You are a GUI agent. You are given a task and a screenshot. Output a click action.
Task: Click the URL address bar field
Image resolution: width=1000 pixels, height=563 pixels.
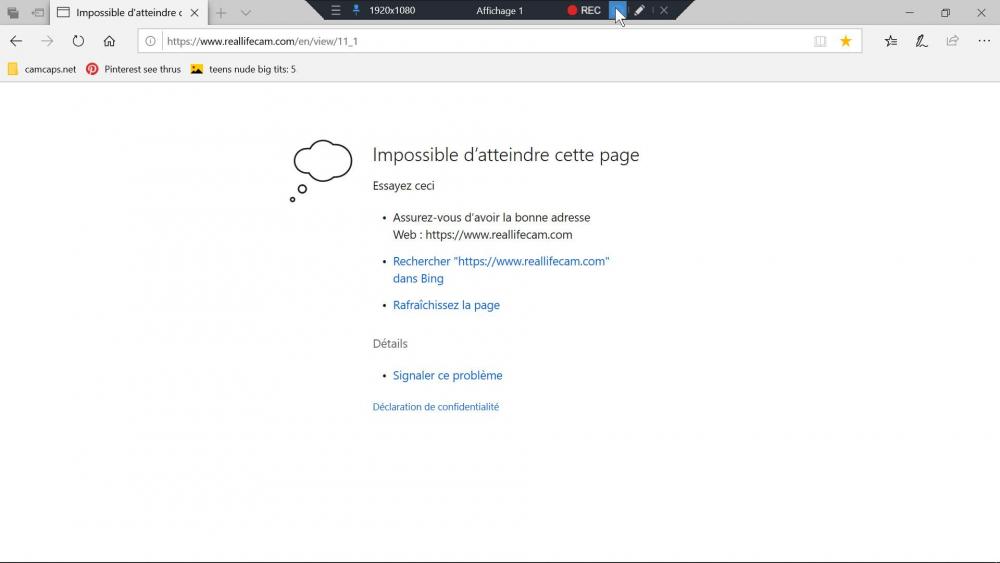point(480,41)
